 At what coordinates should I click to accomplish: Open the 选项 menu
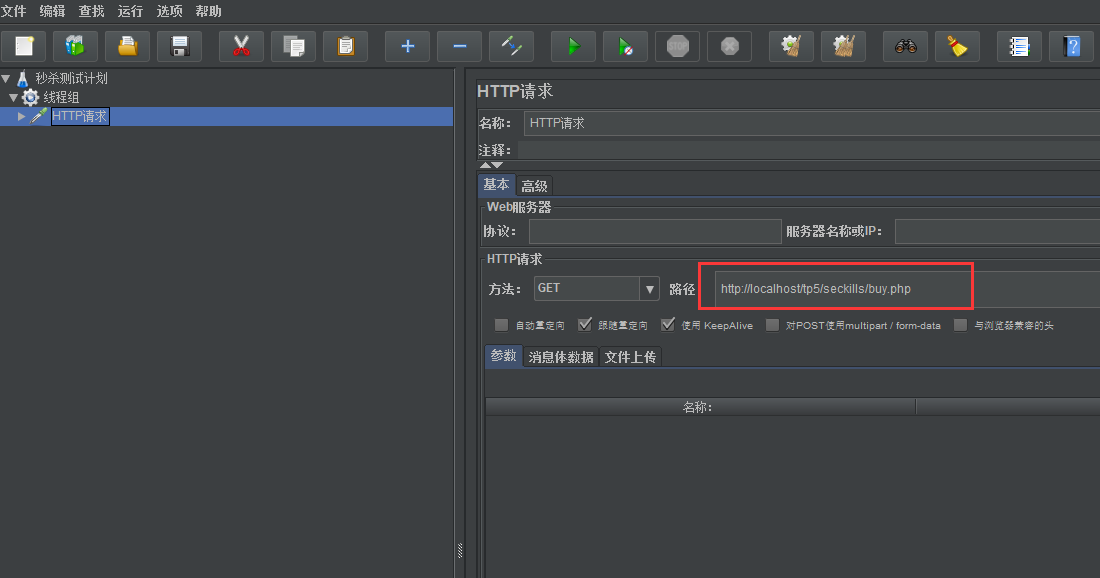point(169,11)
